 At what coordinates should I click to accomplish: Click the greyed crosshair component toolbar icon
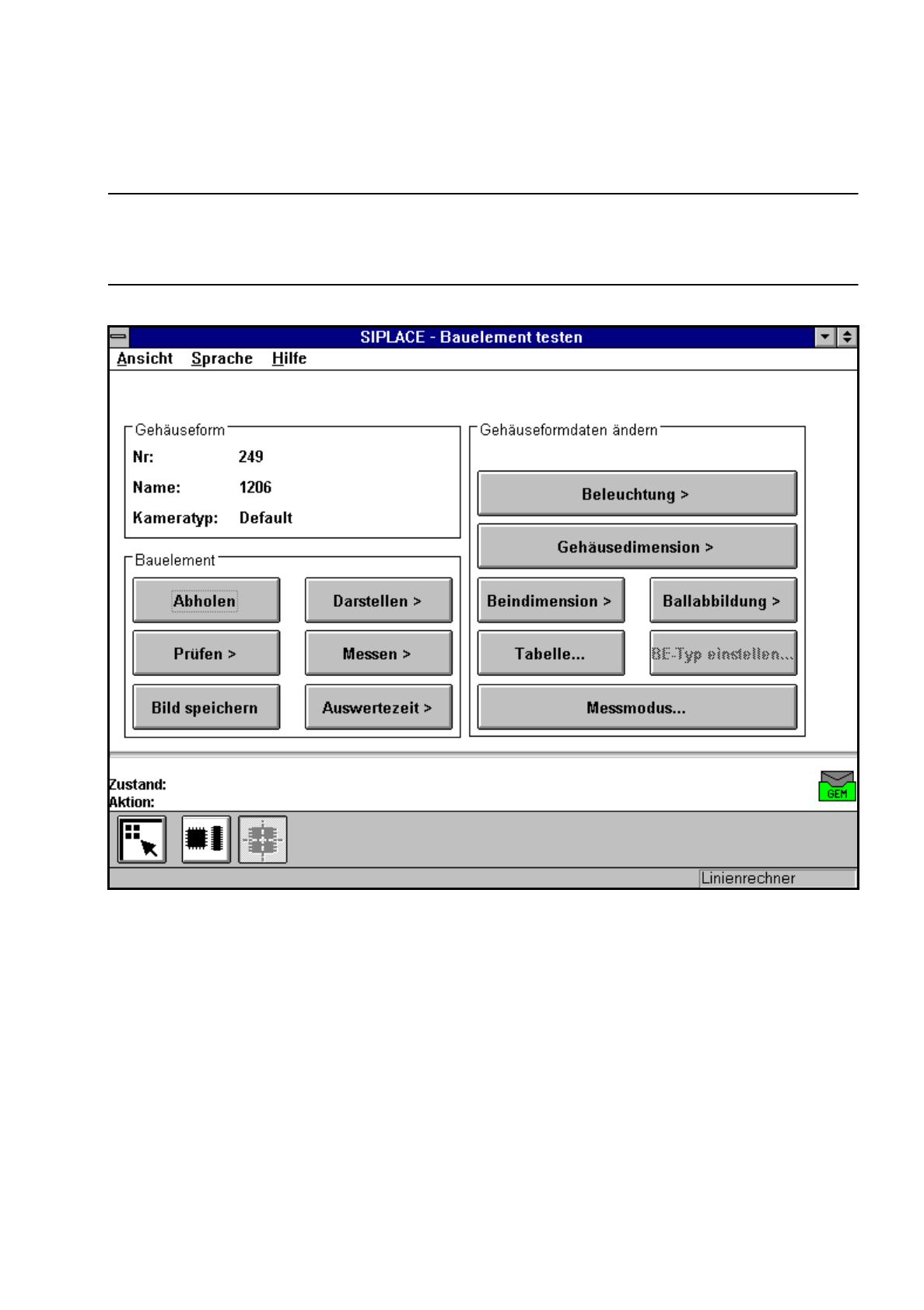263,839
